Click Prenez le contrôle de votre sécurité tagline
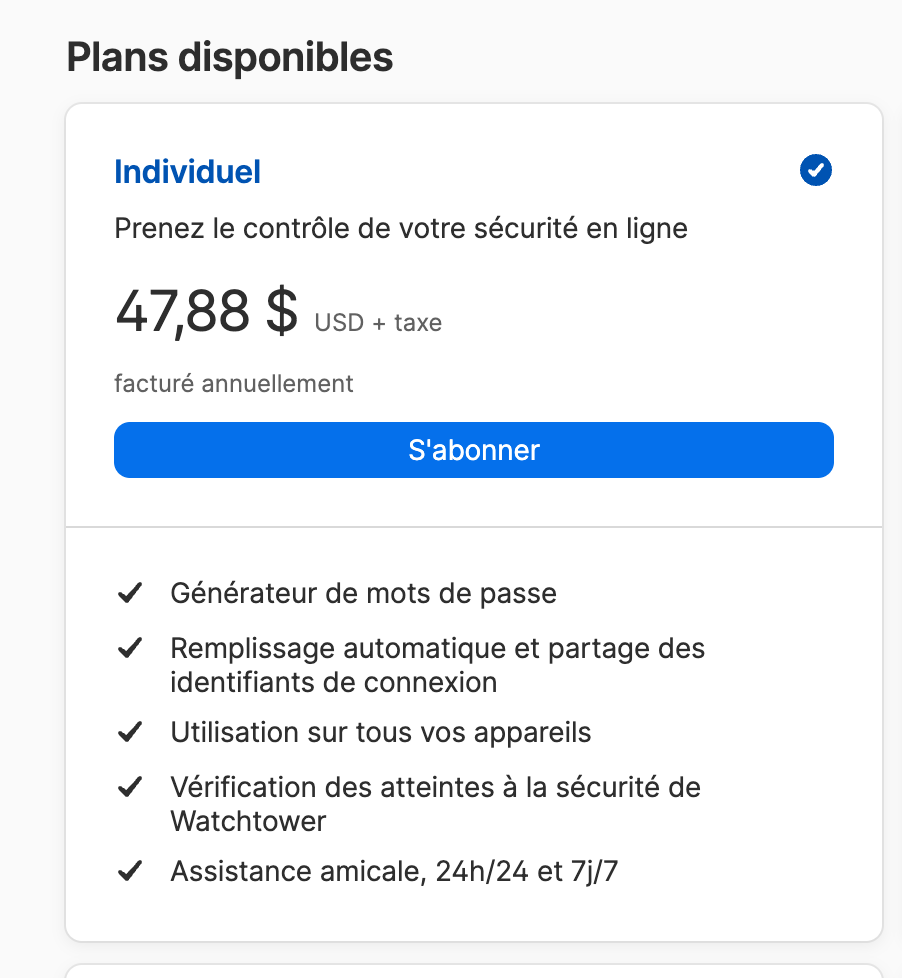This screenshot has height=978, width=902. (401, 228)
